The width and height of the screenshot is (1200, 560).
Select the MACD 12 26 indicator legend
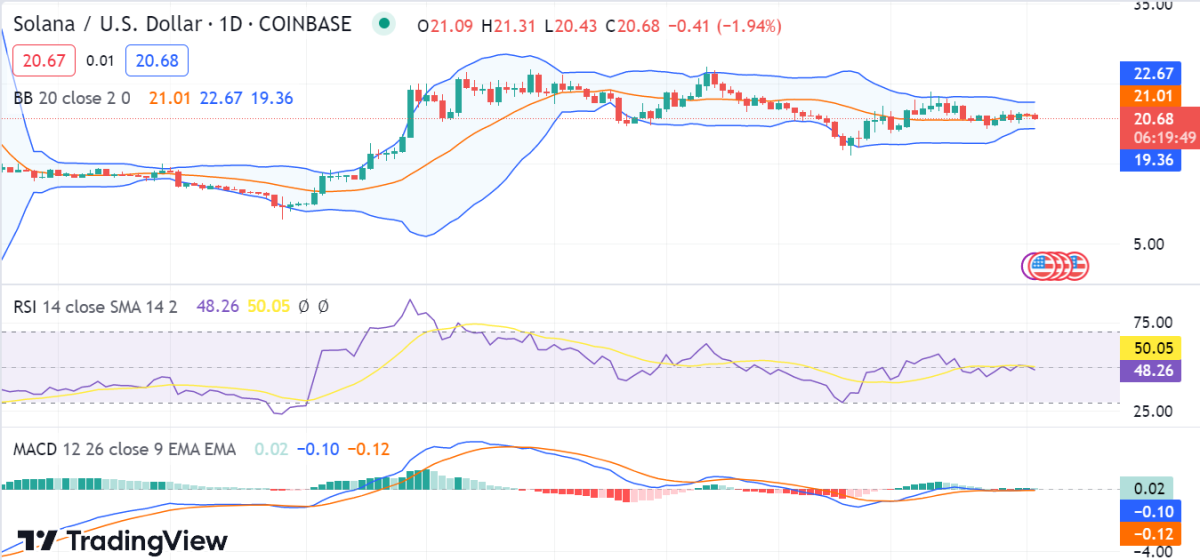[125, 449]
